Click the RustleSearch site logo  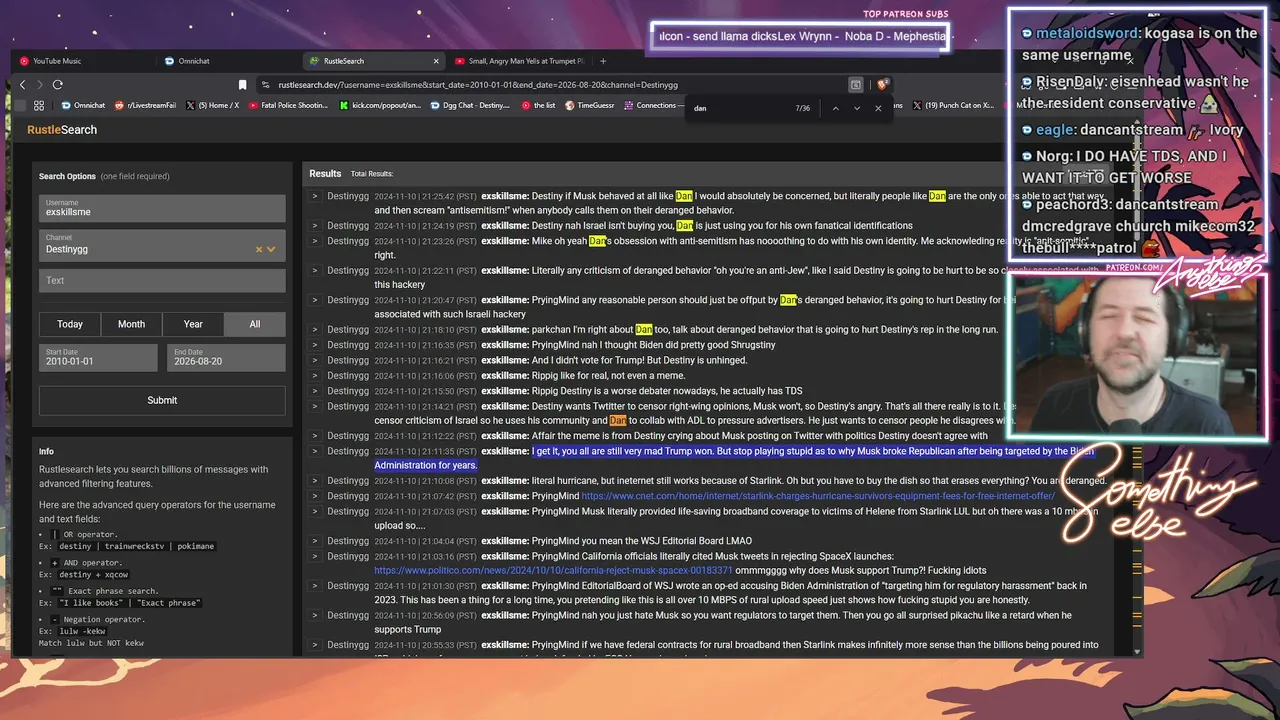62,130
